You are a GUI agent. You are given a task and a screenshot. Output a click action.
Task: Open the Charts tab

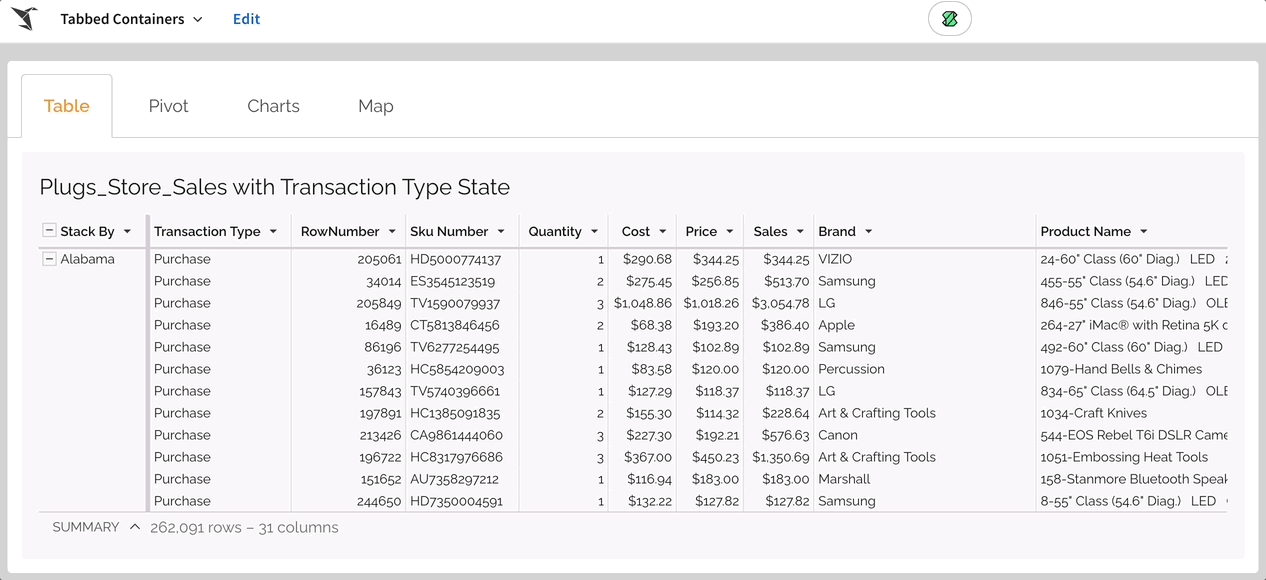coord(273,106)
